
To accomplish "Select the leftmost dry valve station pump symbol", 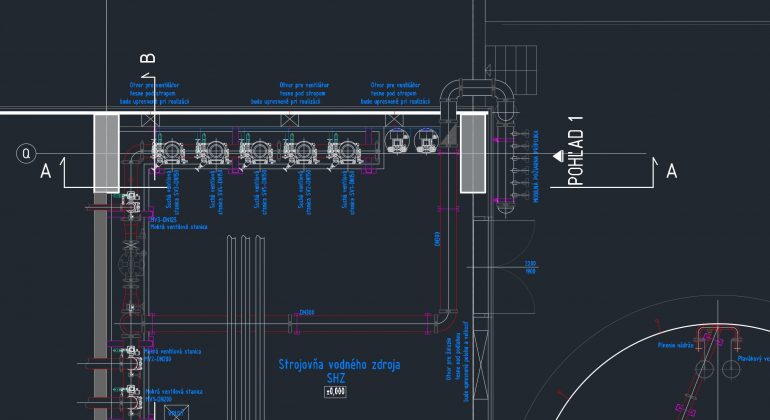I will (x=166, y=153).
